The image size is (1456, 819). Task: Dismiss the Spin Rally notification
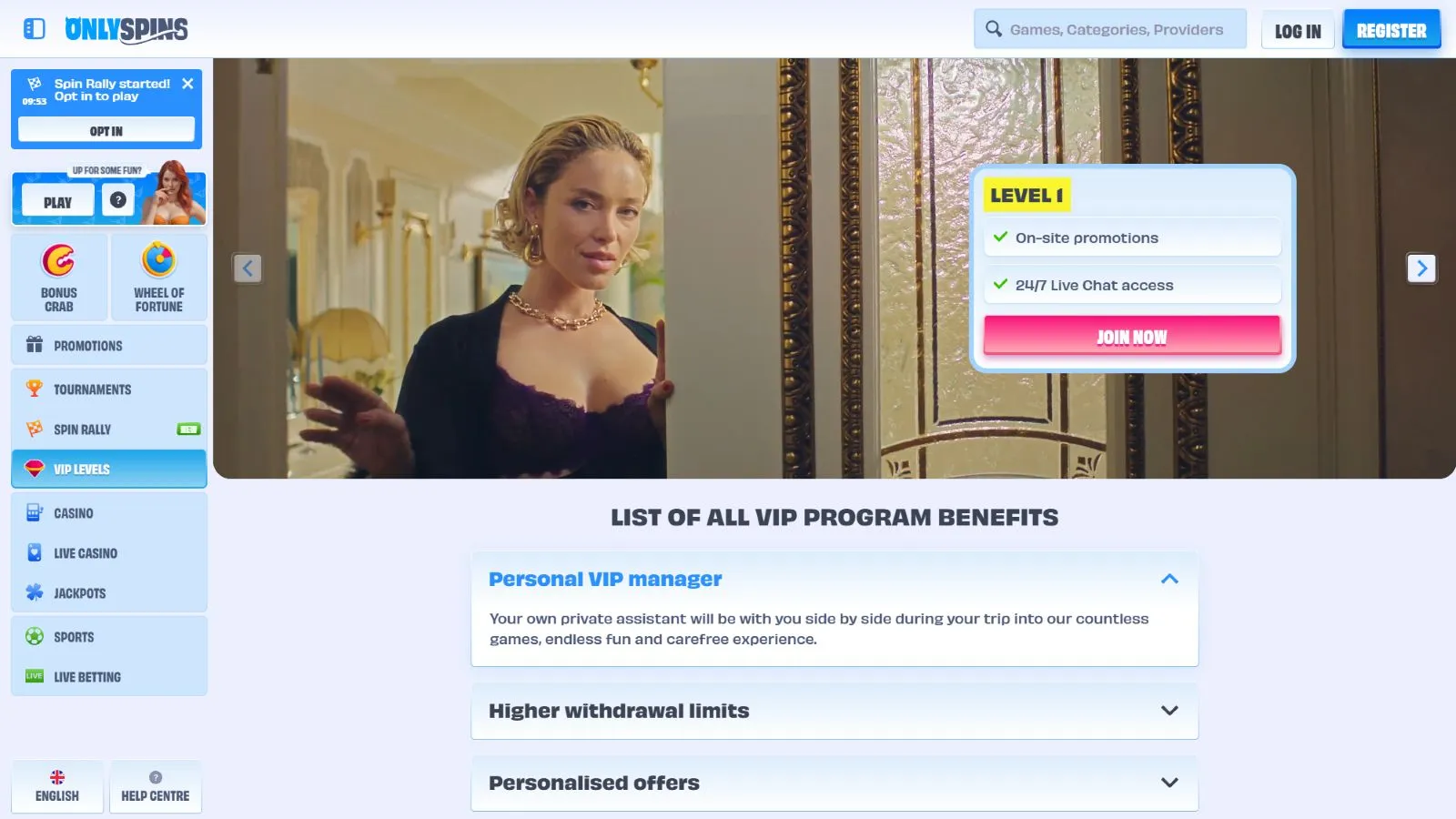click(187, 84)
